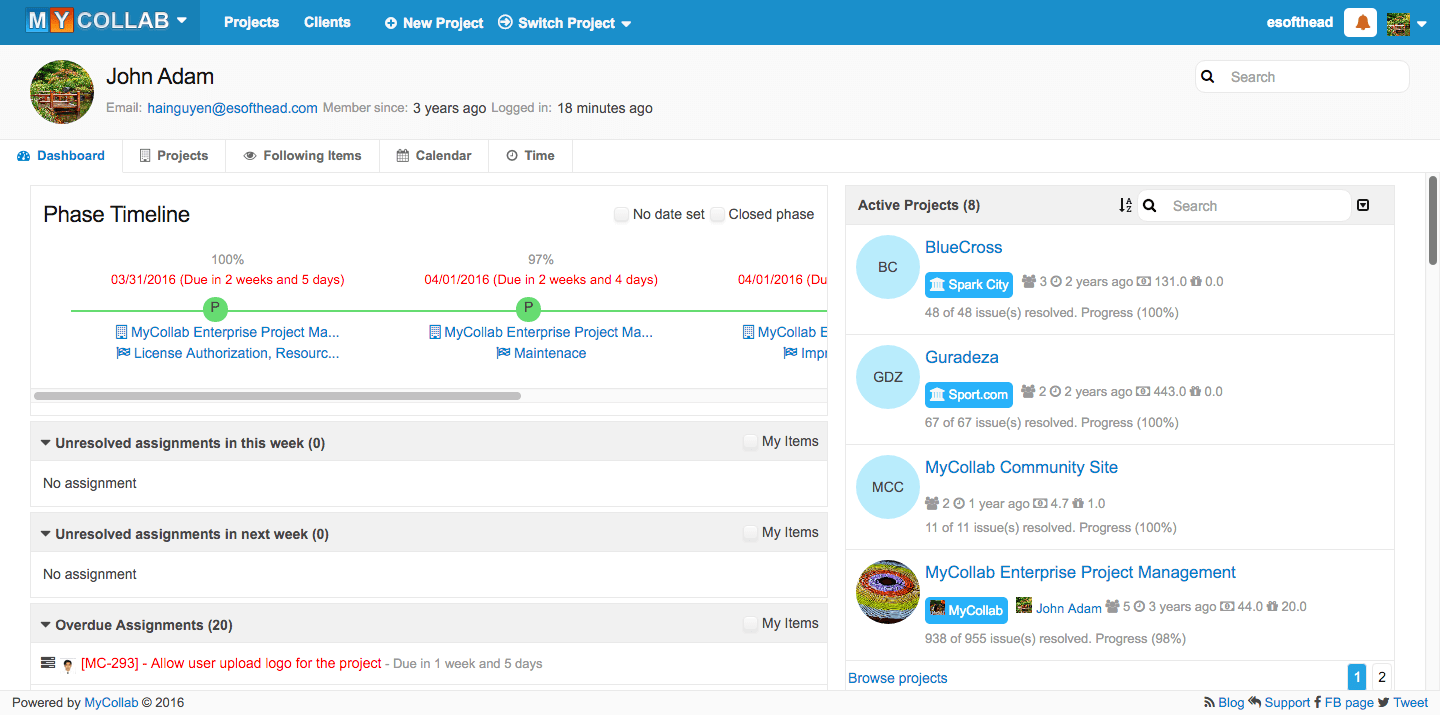Open the Switch Project dropdown

[564, 22]
